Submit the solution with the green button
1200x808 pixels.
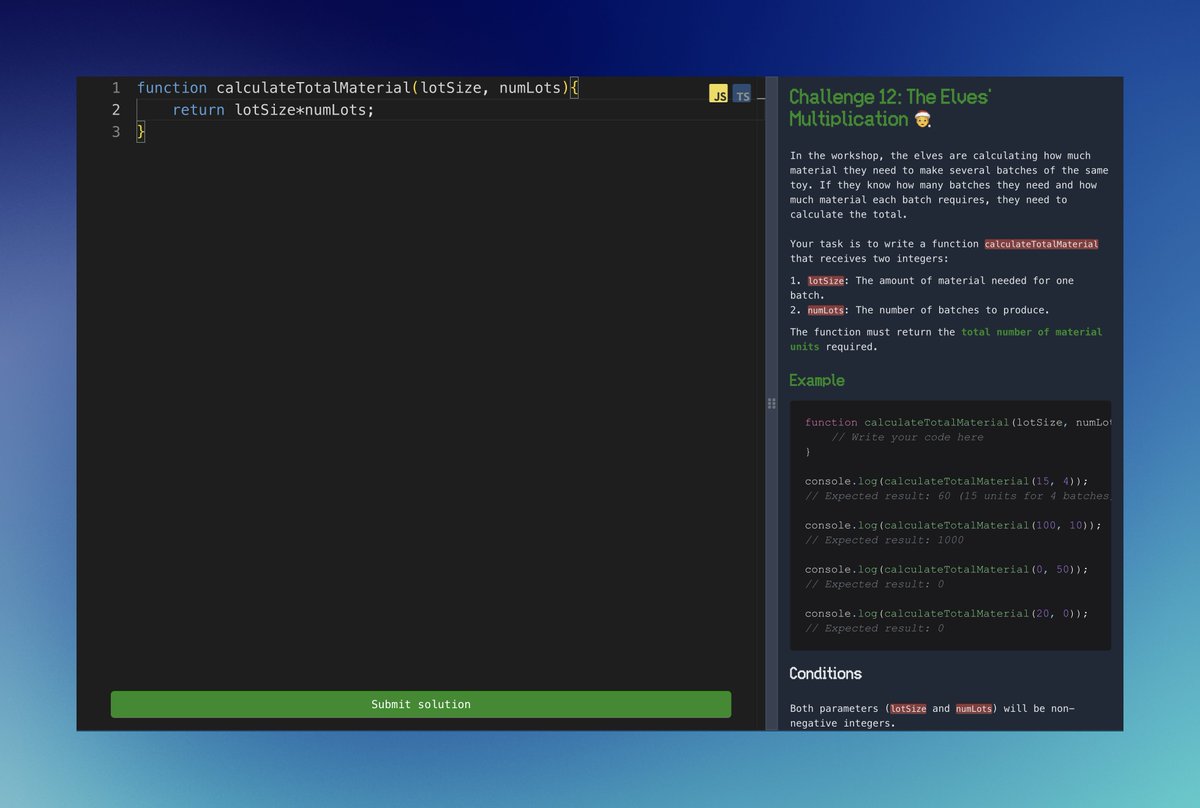(x=421, y=704)
